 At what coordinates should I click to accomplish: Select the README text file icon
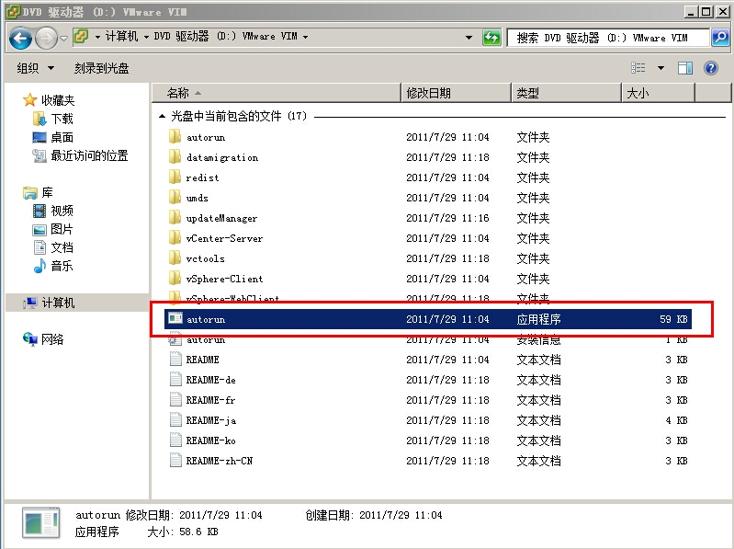click(175, 359)
